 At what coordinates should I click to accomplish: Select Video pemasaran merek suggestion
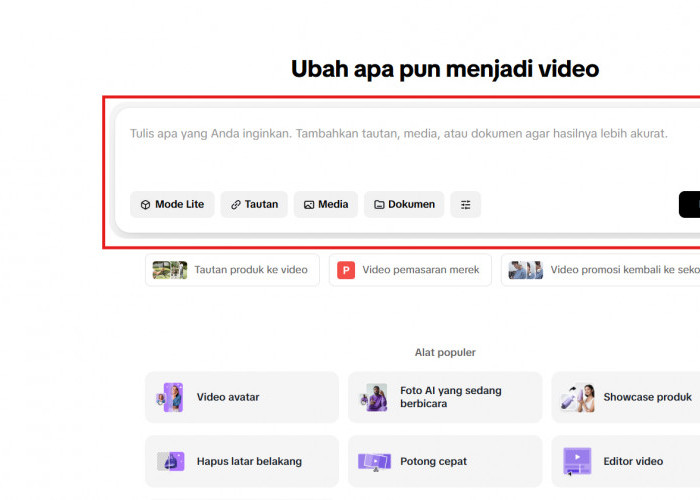(x=410, y=270)
